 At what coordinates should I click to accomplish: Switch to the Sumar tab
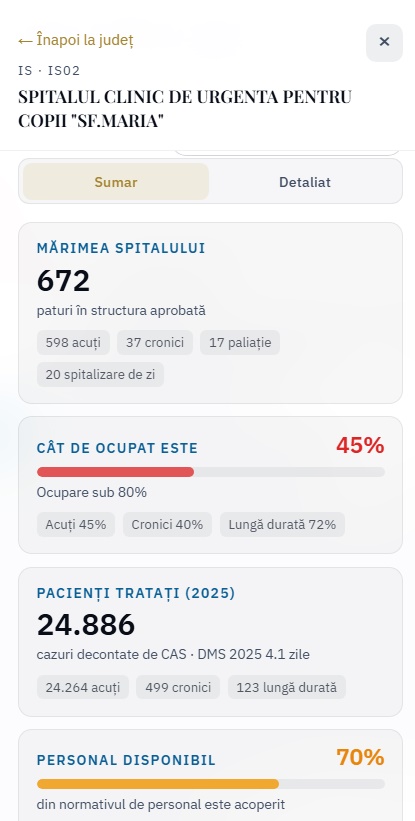coord(116,182)
